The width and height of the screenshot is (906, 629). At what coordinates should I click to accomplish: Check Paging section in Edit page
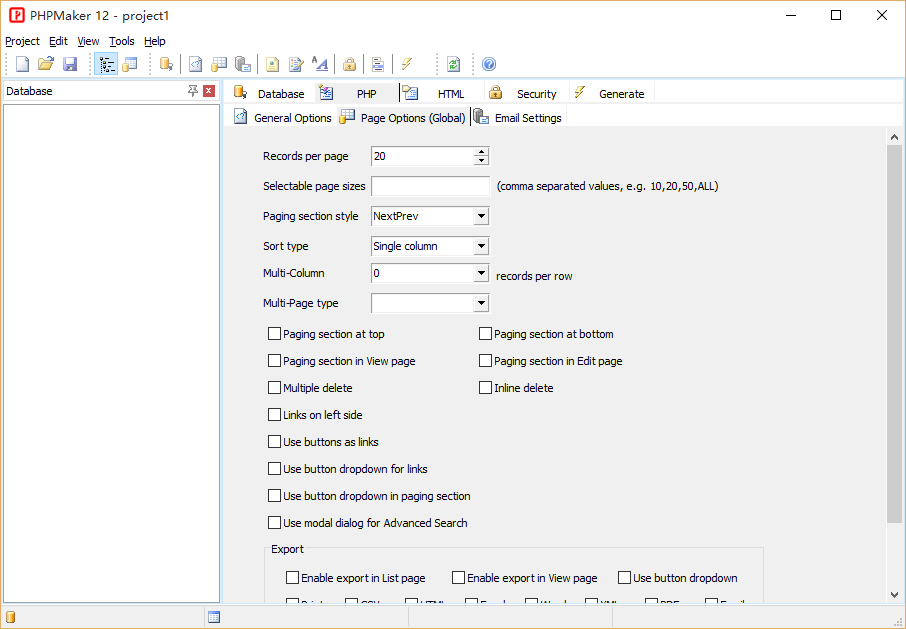[485, 361]
